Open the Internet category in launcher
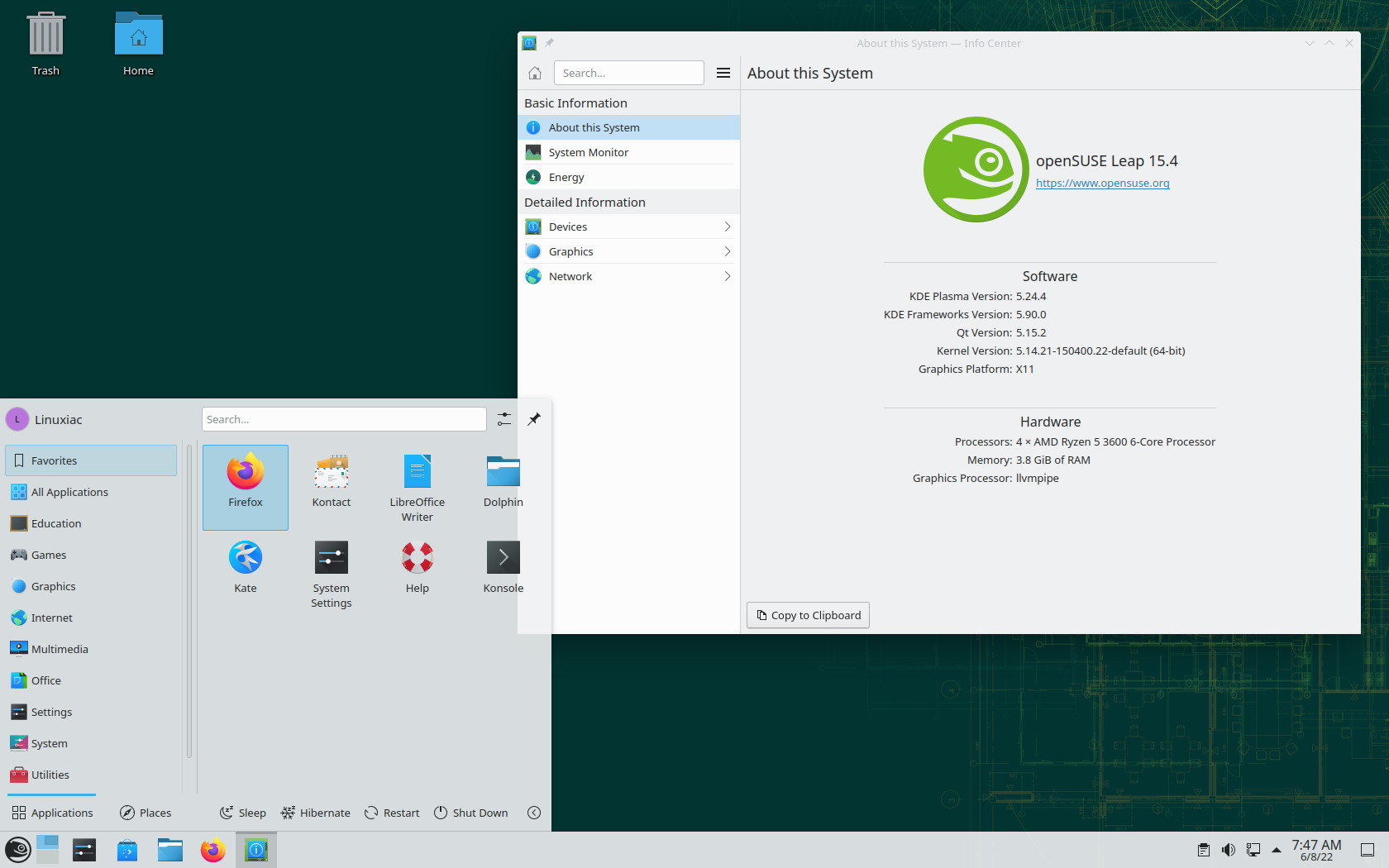 (91, 618)
